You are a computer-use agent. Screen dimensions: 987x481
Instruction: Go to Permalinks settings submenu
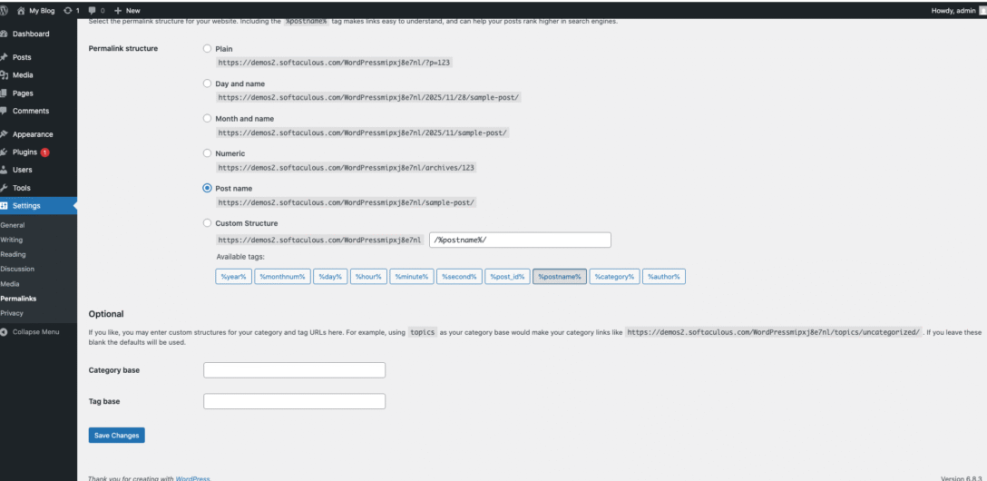tap(18, 298)
